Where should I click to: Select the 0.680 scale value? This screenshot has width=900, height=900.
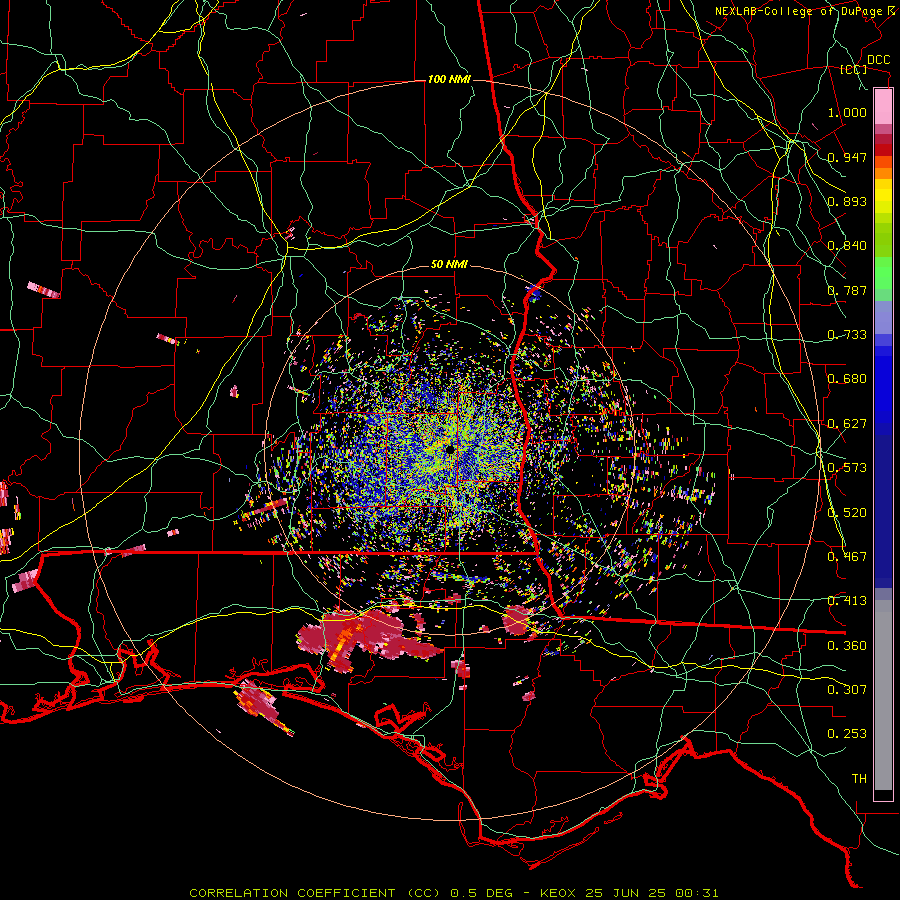point(847,379)
